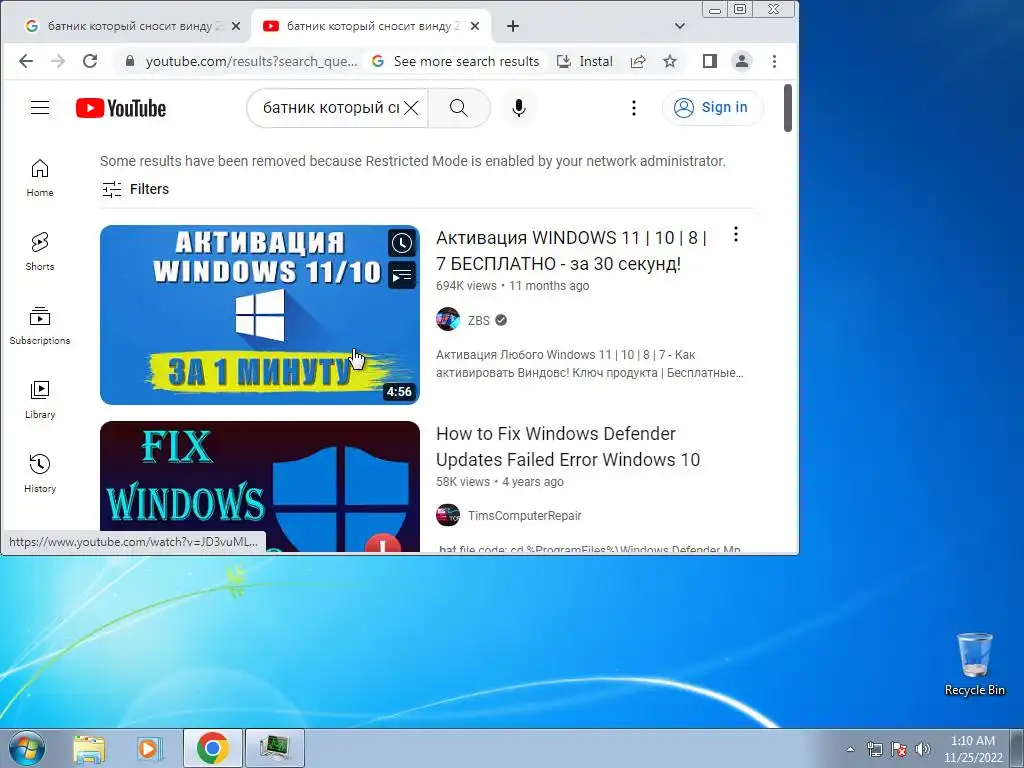The height and width of the screenshot is (768, 1024).
Task: Click the Sign in button
Action: click(712, 108)
